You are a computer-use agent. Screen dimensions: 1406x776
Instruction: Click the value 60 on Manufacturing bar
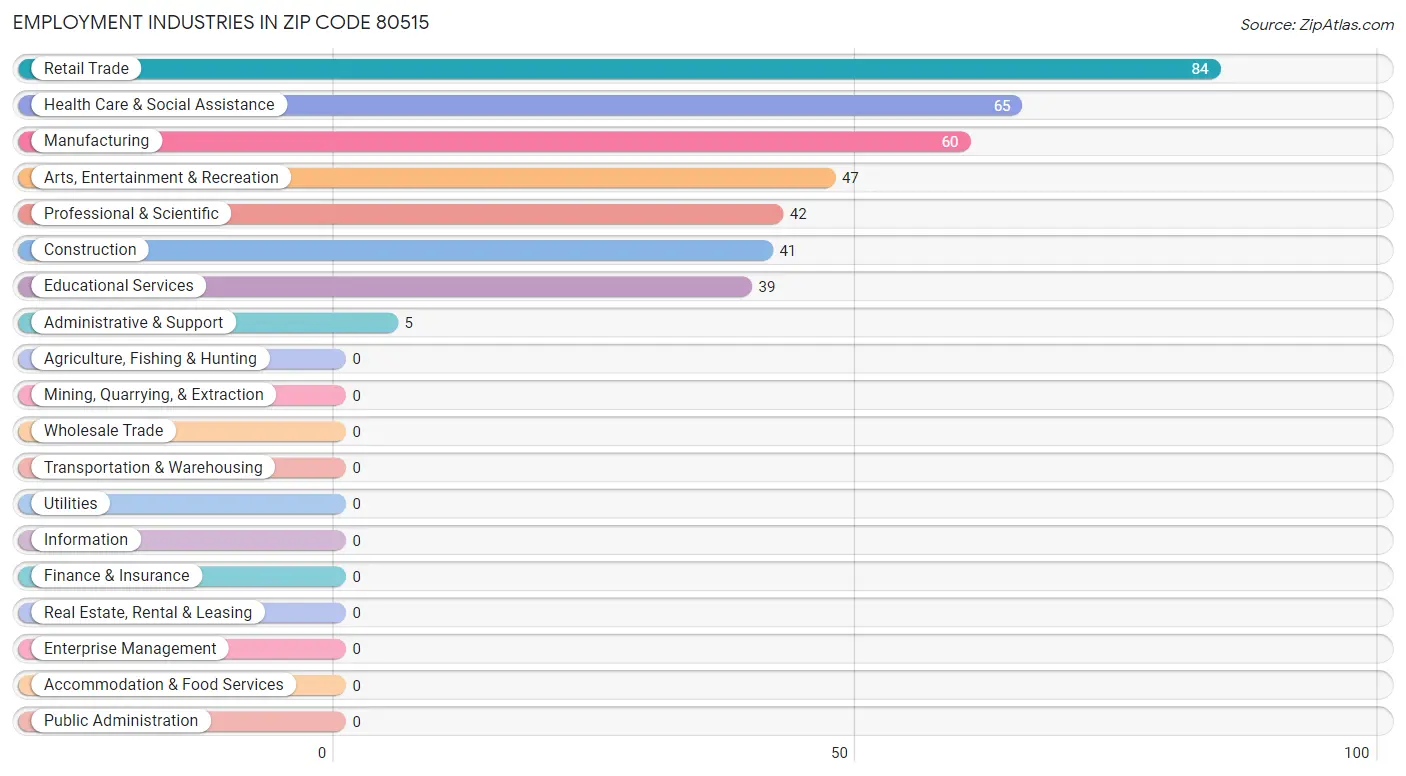950,142
